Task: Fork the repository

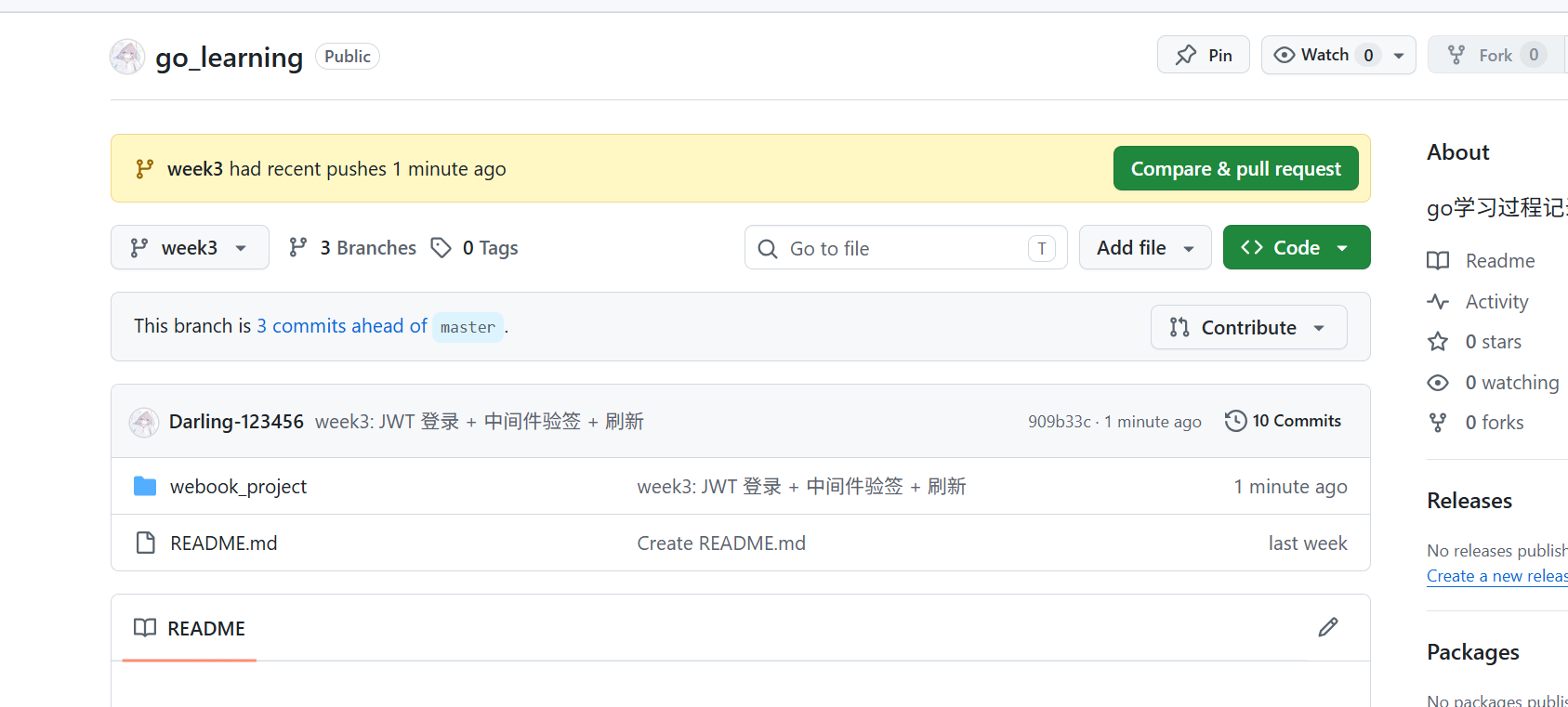Action: point(1496,55)
